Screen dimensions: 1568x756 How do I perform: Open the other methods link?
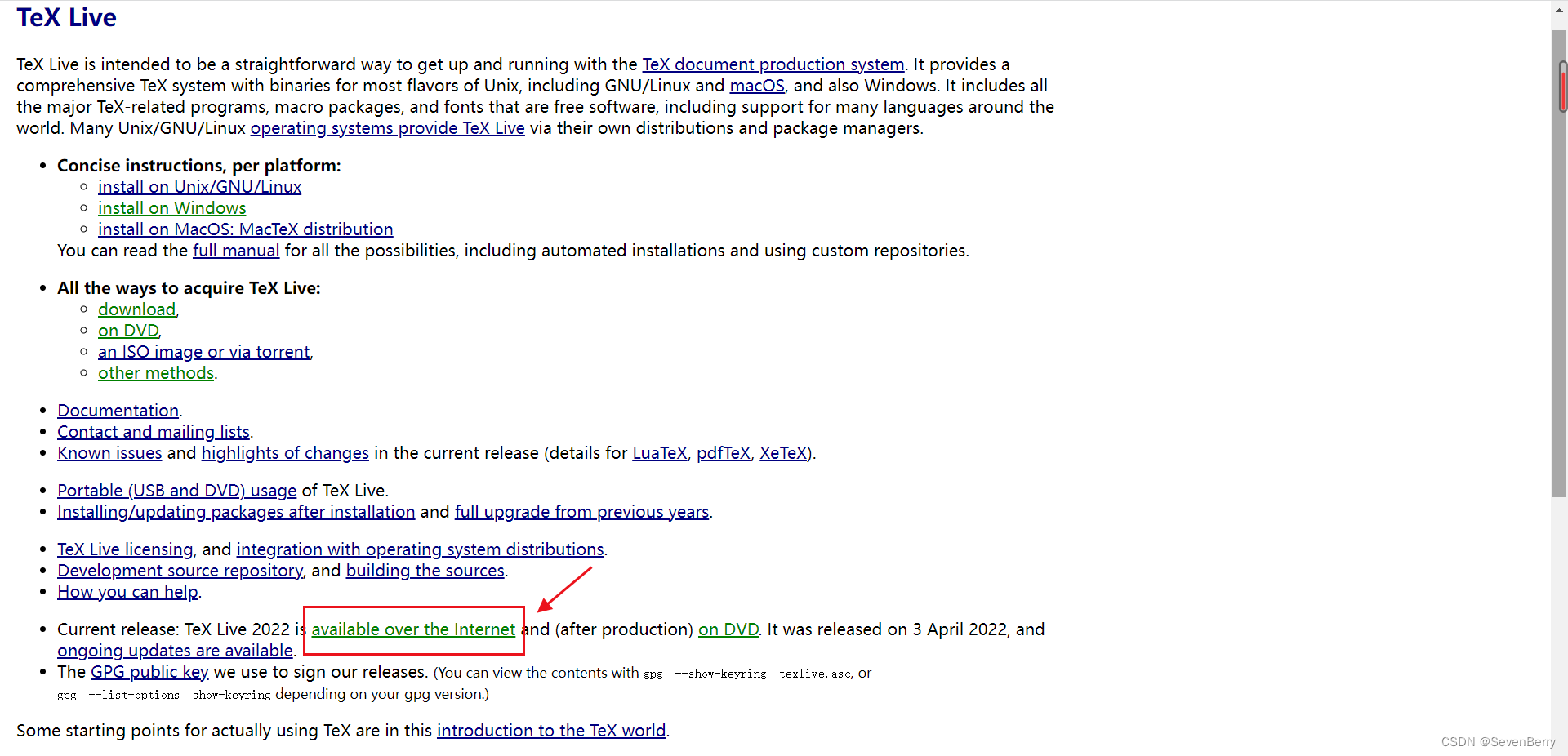(155, 373)
